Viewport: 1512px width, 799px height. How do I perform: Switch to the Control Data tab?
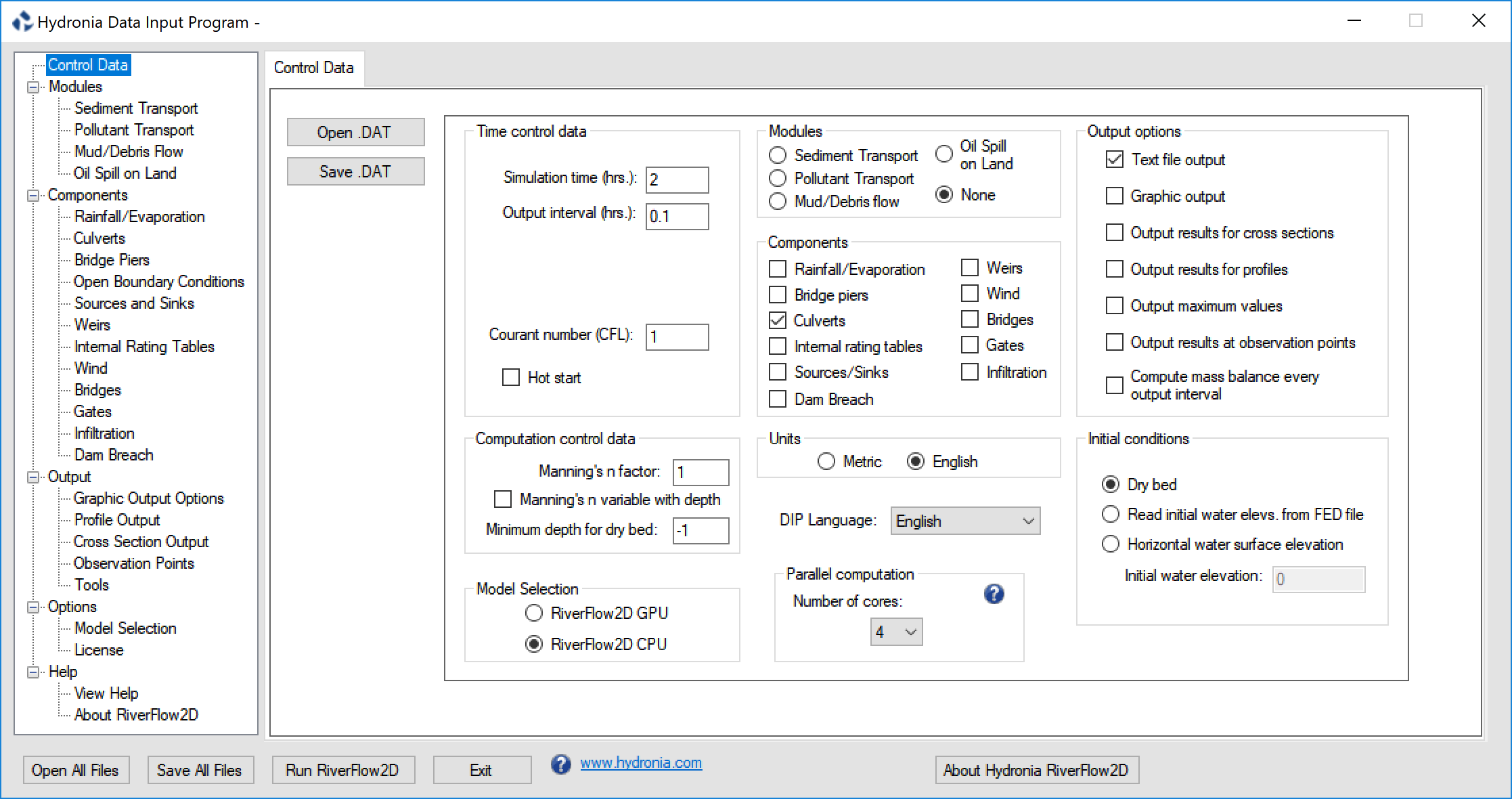[314, 68]
